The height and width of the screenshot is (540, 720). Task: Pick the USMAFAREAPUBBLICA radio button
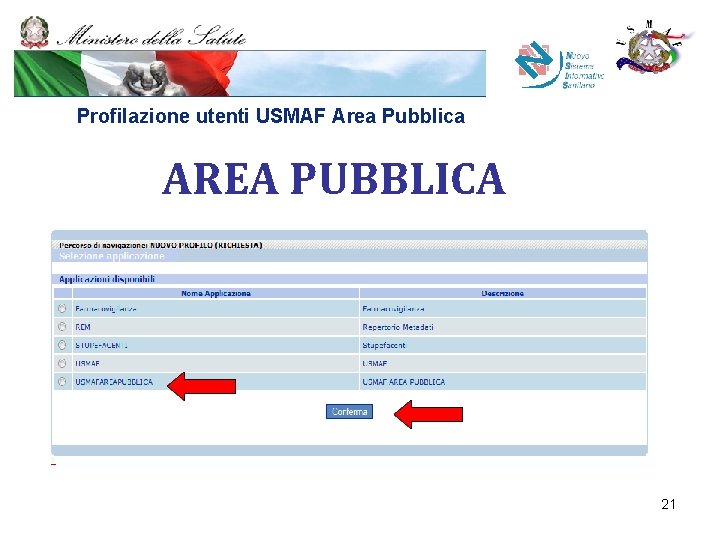tap(62, 382)
